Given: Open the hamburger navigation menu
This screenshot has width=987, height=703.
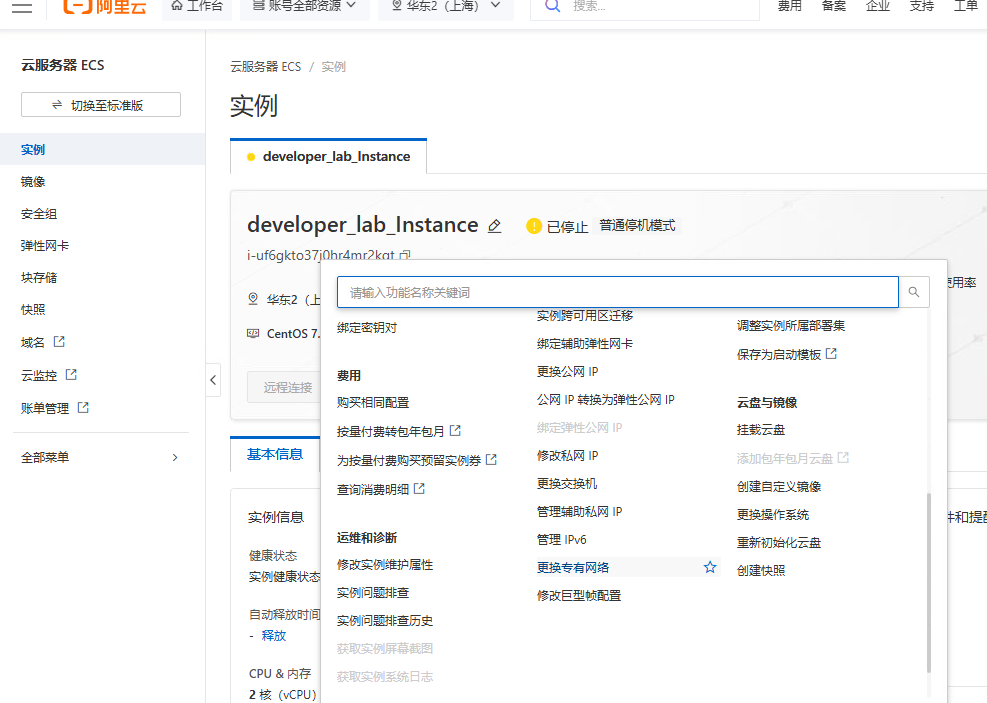Looking at the screenshot, I should click(21, 8).
